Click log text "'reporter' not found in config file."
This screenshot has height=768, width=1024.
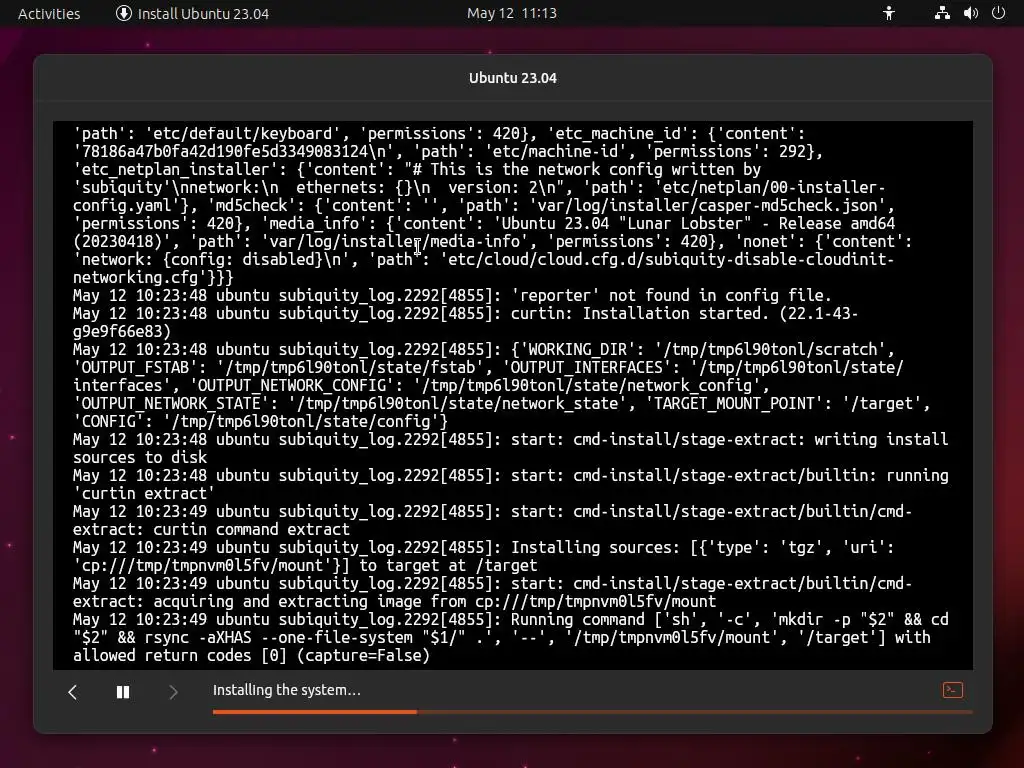click(x=671, y=295)
